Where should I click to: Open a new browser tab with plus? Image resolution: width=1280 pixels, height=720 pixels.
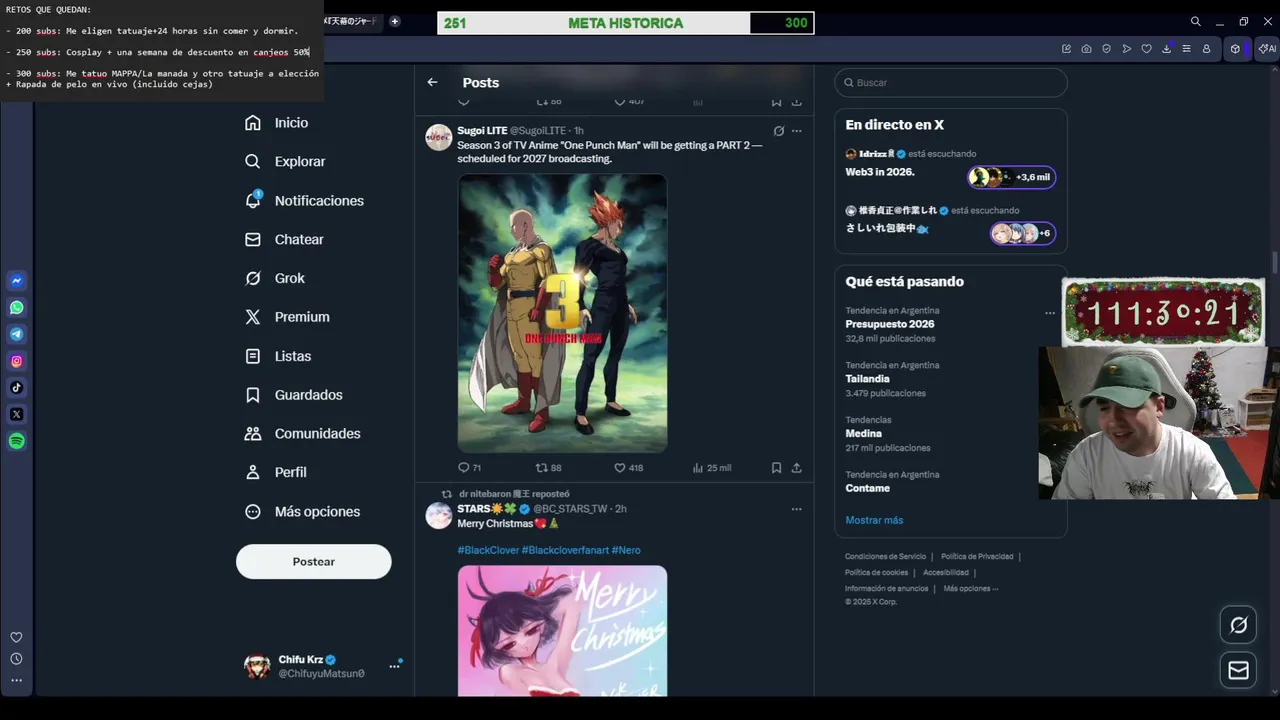[394, 21]
